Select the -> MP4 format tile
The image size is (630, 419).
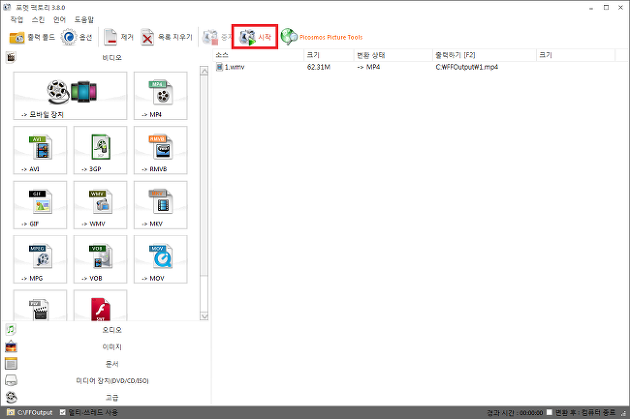161,96
